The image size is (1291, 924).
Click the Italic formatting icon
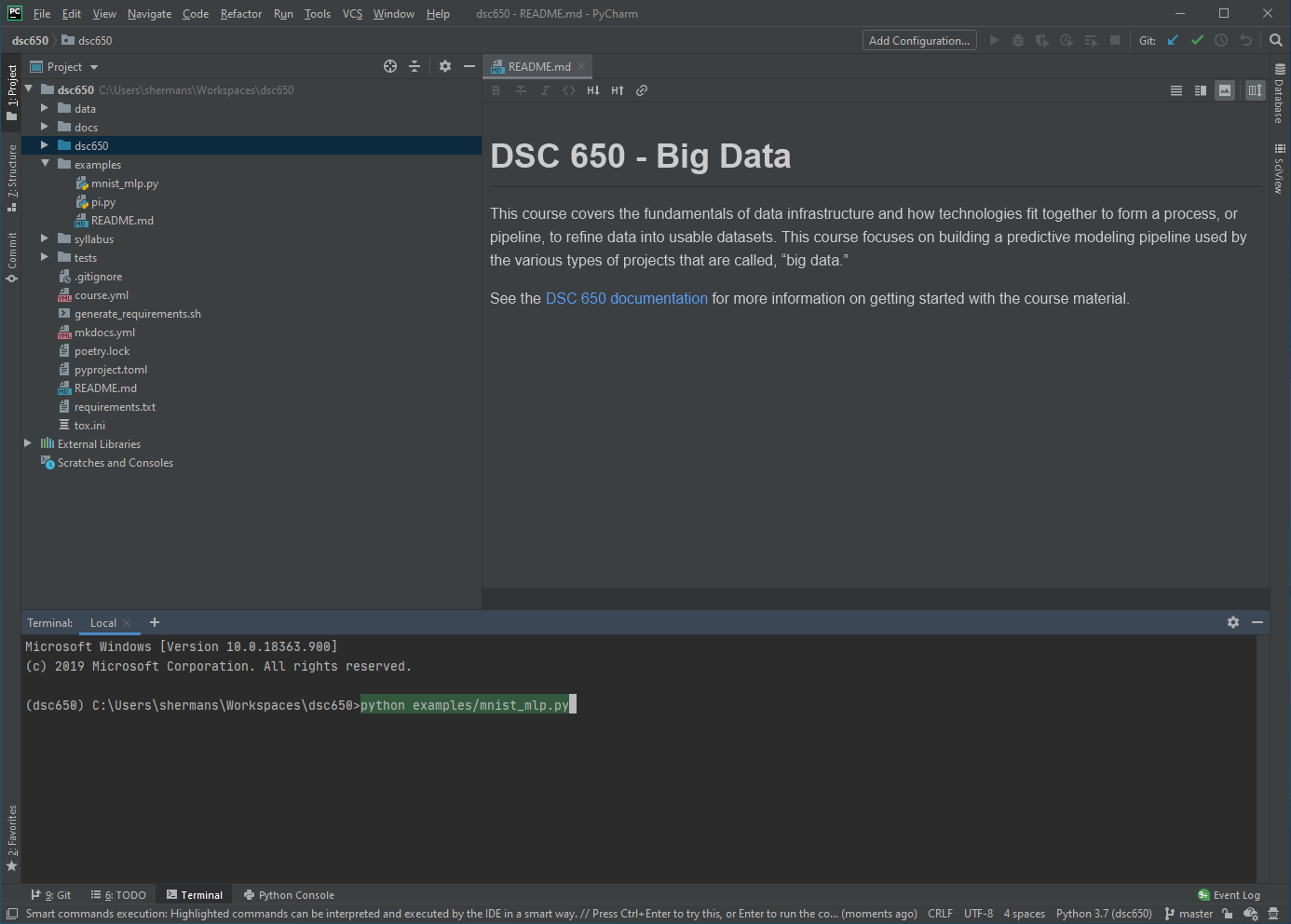click(x=545, y=90)
